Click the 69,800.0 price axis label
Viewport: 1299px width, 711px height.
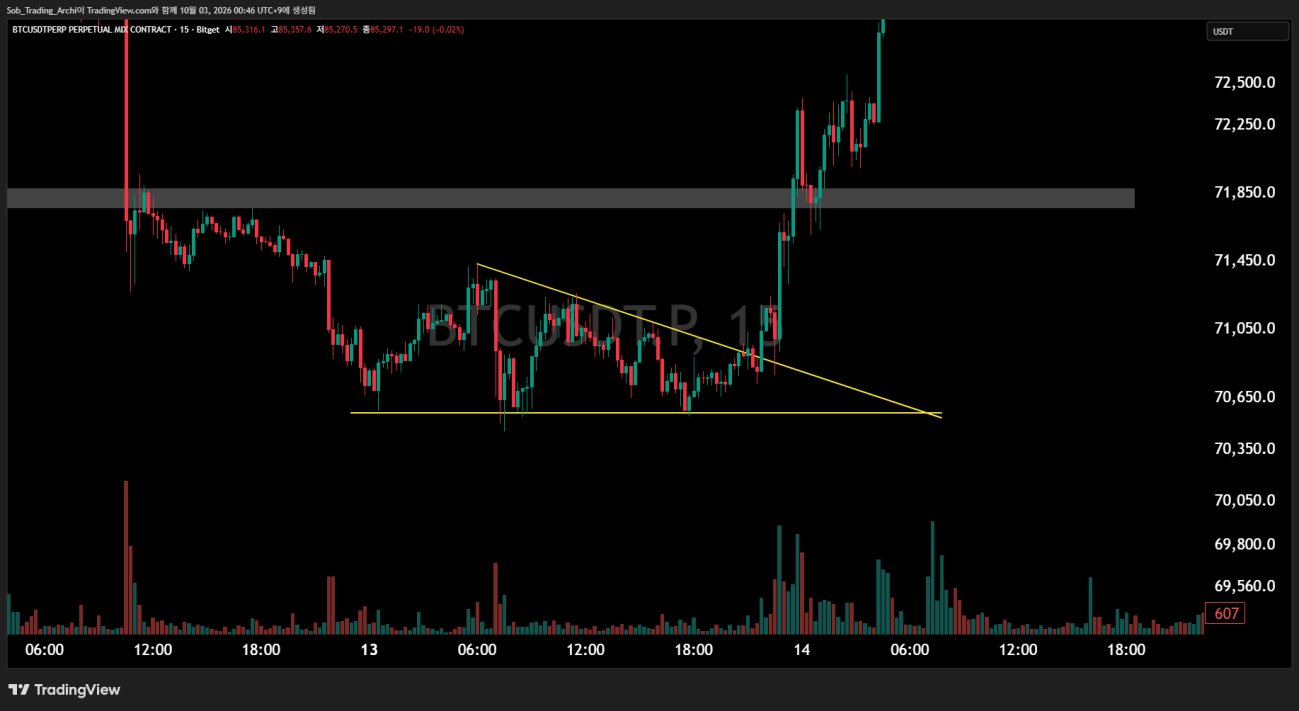point(1244,544)
